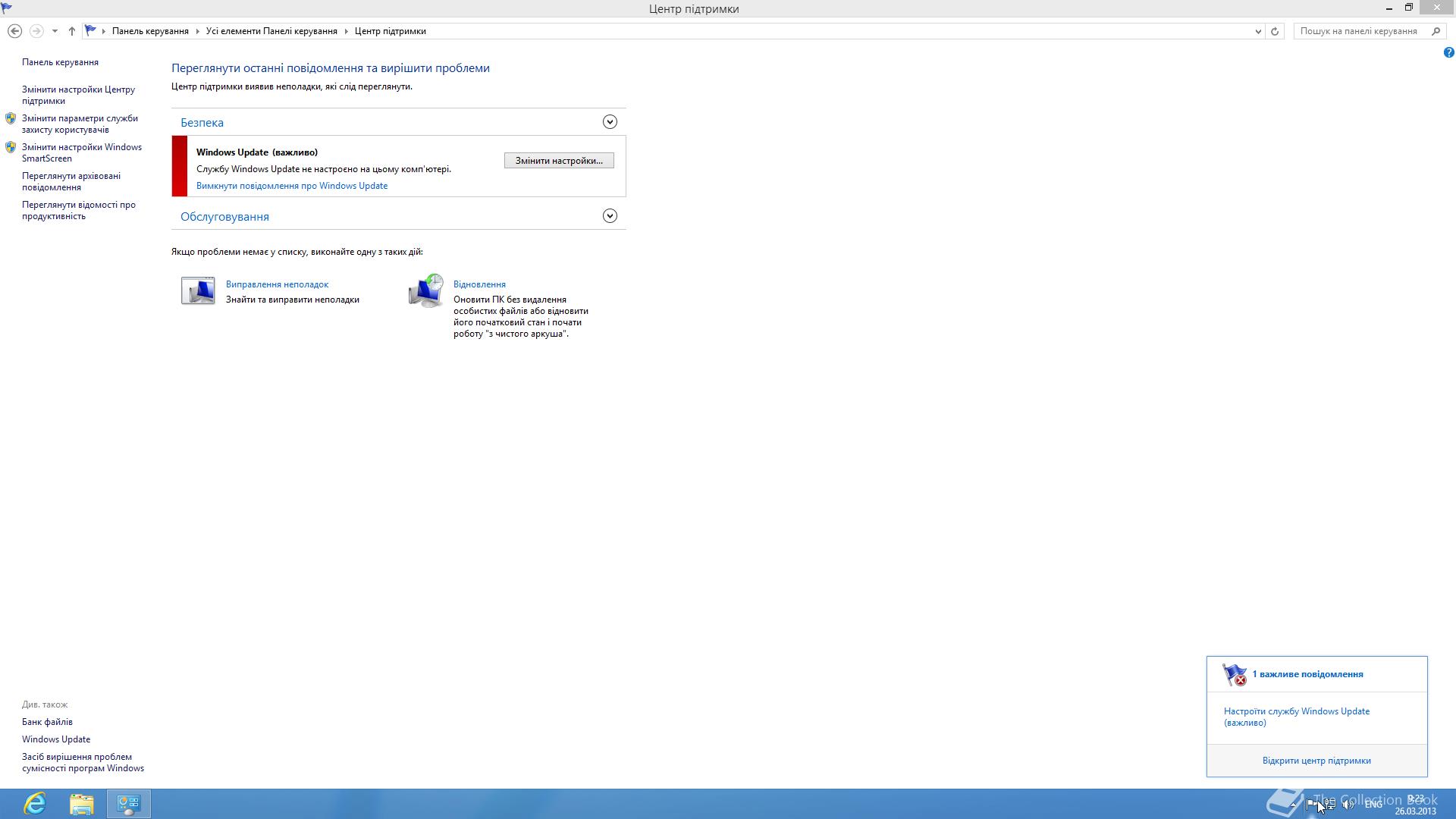Open help with the question mark icon
This screenshot has height=819, width=1456.
point(1448,52)
